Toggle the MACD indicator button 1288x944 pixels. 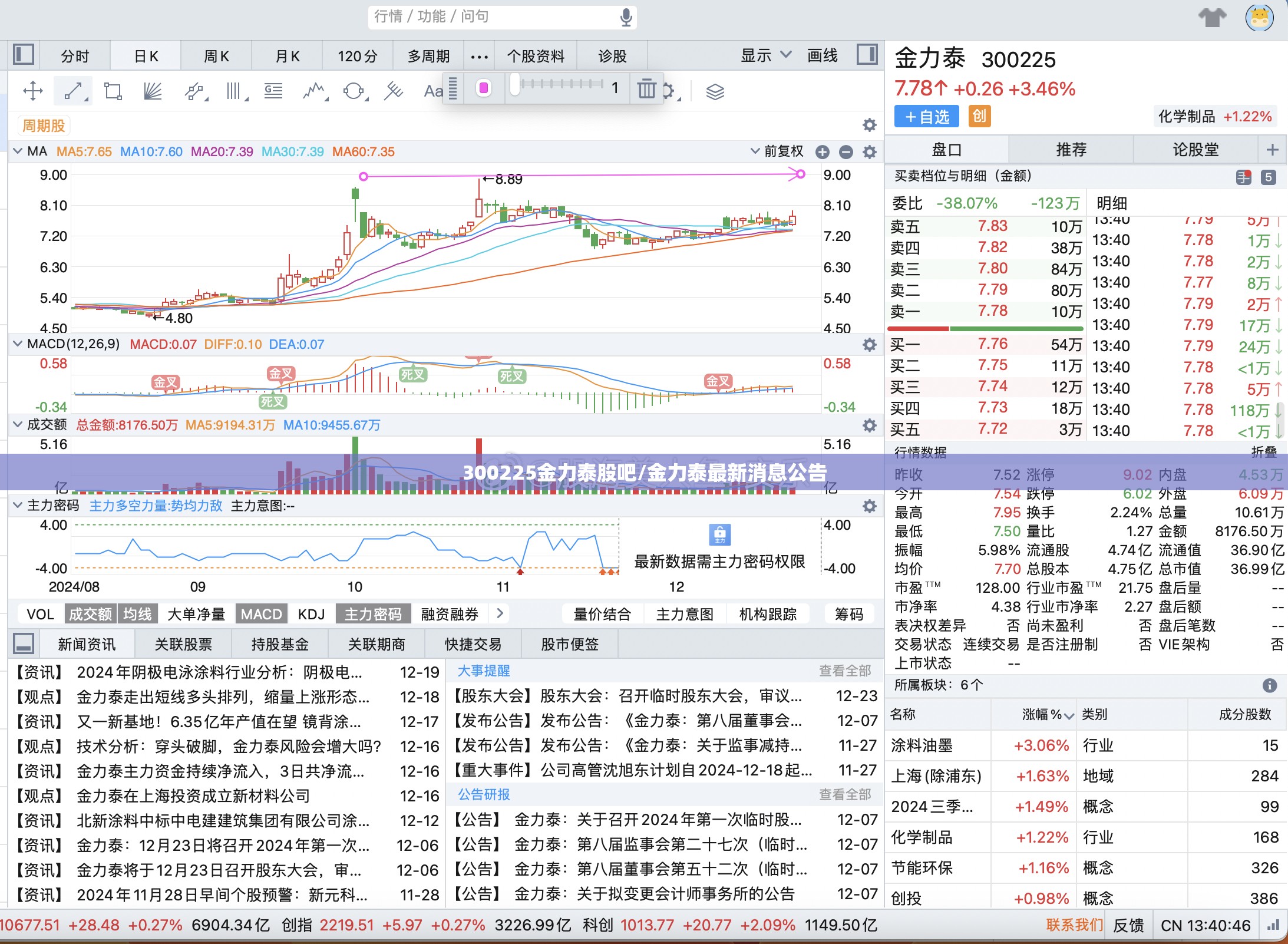(261, 614)
